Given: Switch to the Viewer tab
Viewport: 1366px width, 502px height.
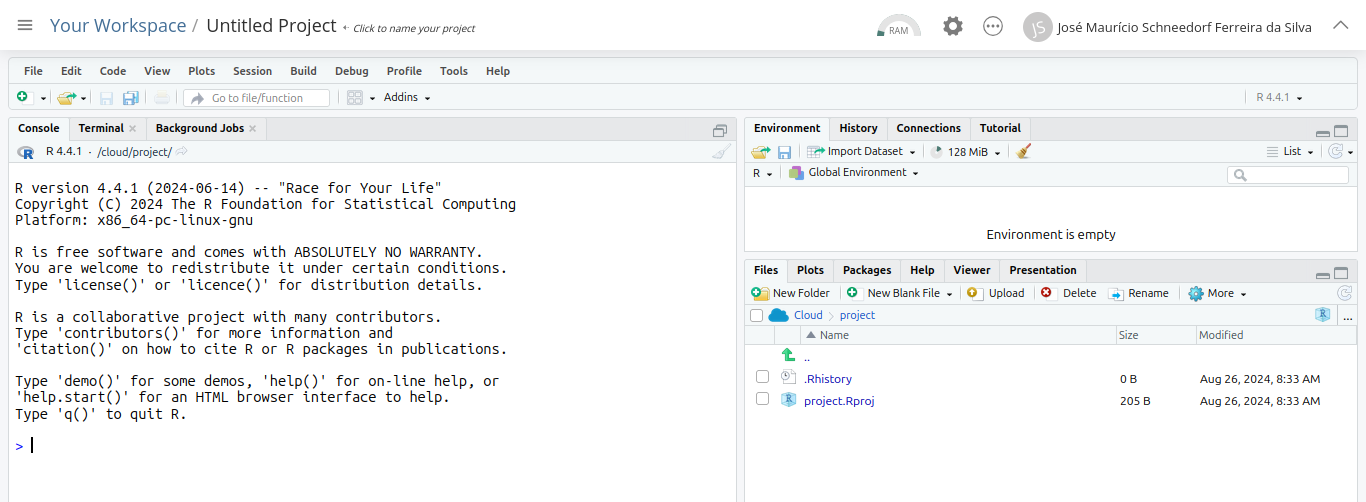Looking at the screenshot, I should [x=972, y=270].
